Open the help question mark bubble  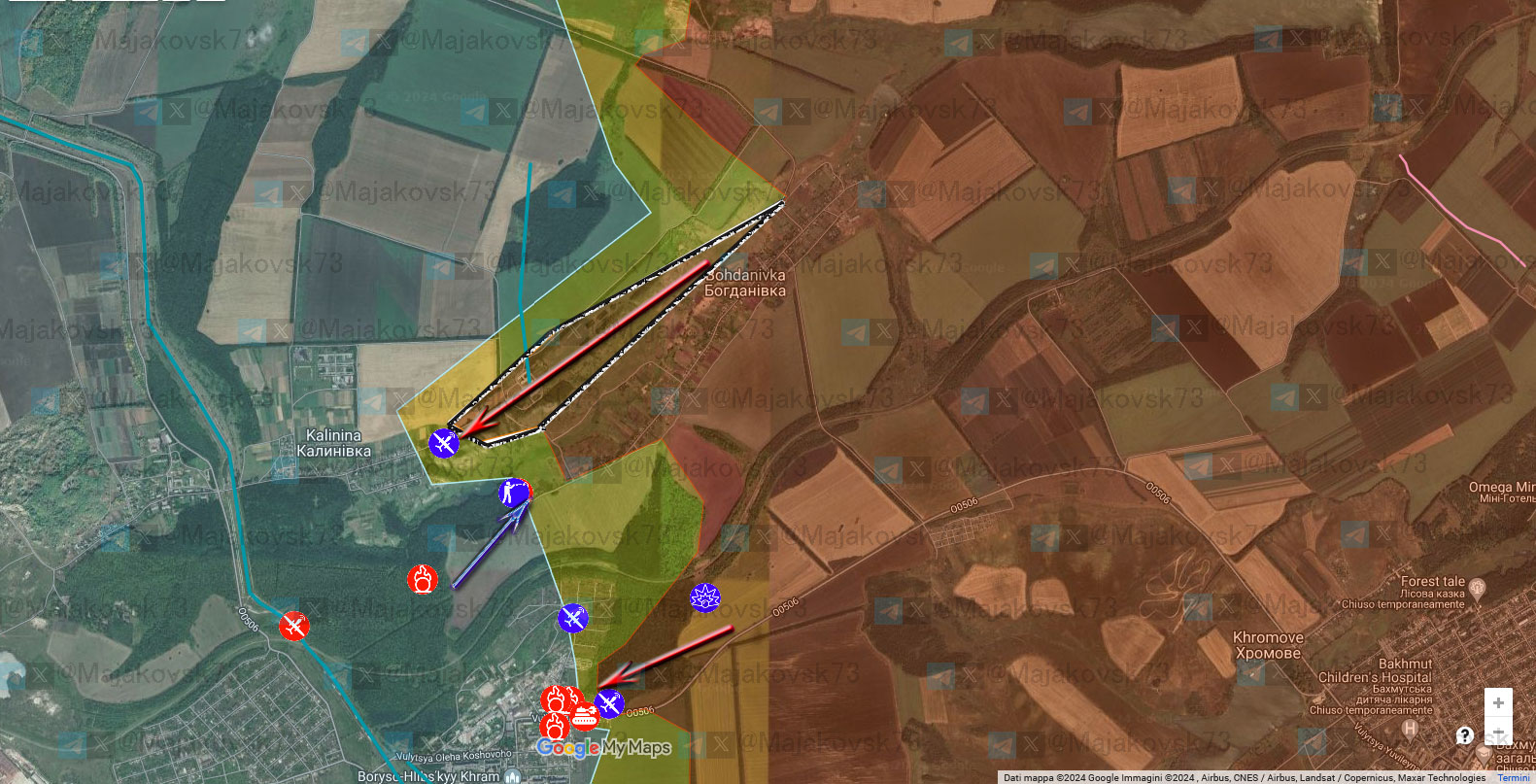point(1464,735)
